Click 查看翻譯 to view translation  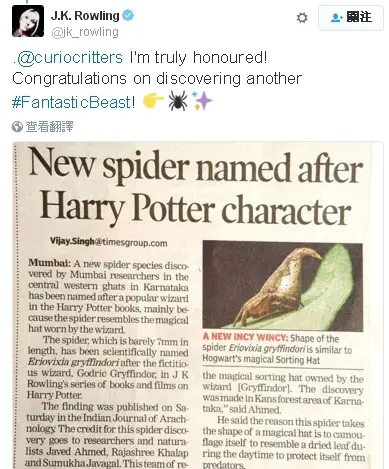[x=49, y=127]
